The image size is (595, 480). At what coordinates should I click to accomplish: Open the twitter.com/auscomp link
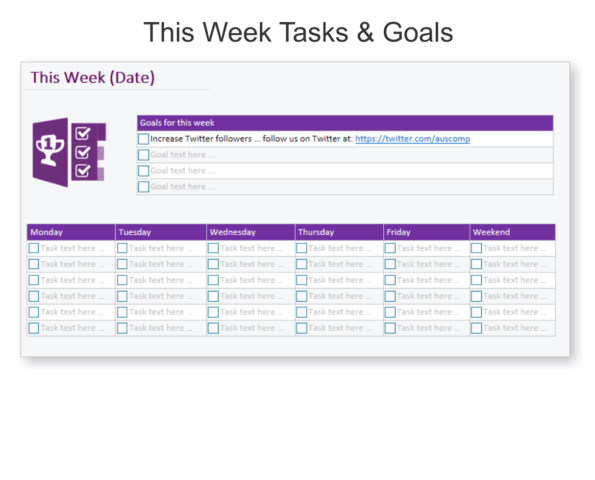click(x=412, y=139)
